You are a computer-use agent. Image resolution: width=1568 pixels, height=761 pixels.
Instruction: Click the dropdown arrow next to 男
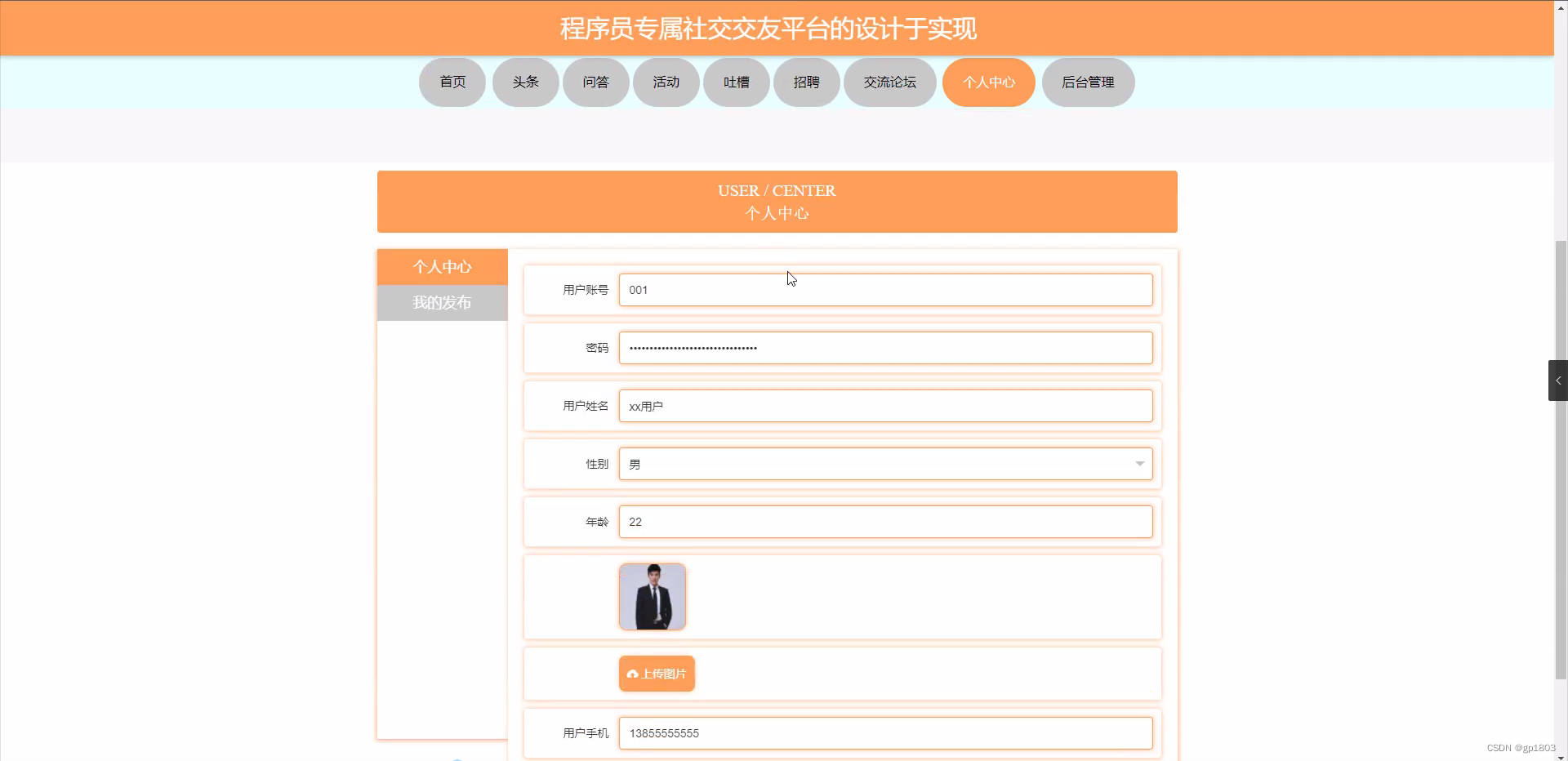(1139, 463)
